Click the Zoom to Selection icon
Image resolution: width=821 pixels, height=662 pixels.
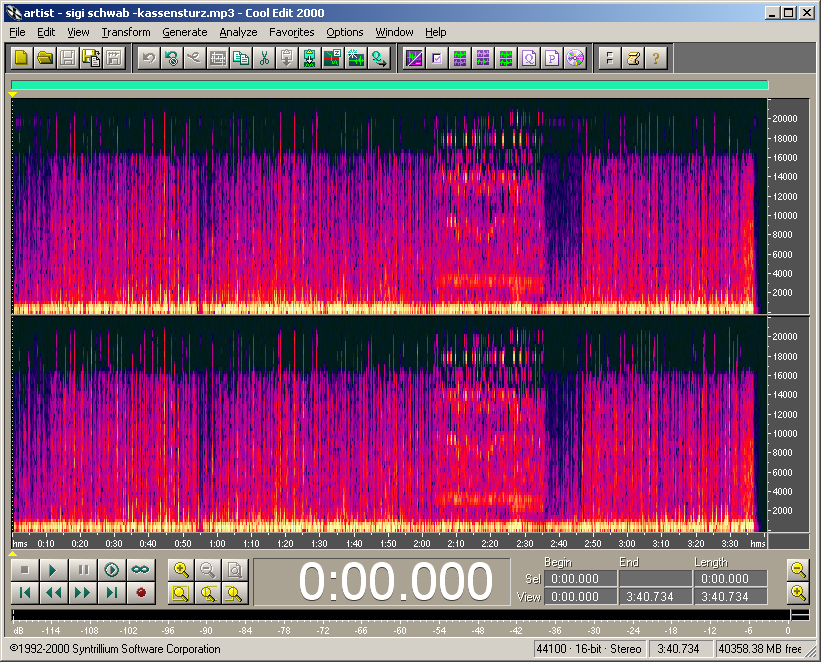[x=181, y=593]
